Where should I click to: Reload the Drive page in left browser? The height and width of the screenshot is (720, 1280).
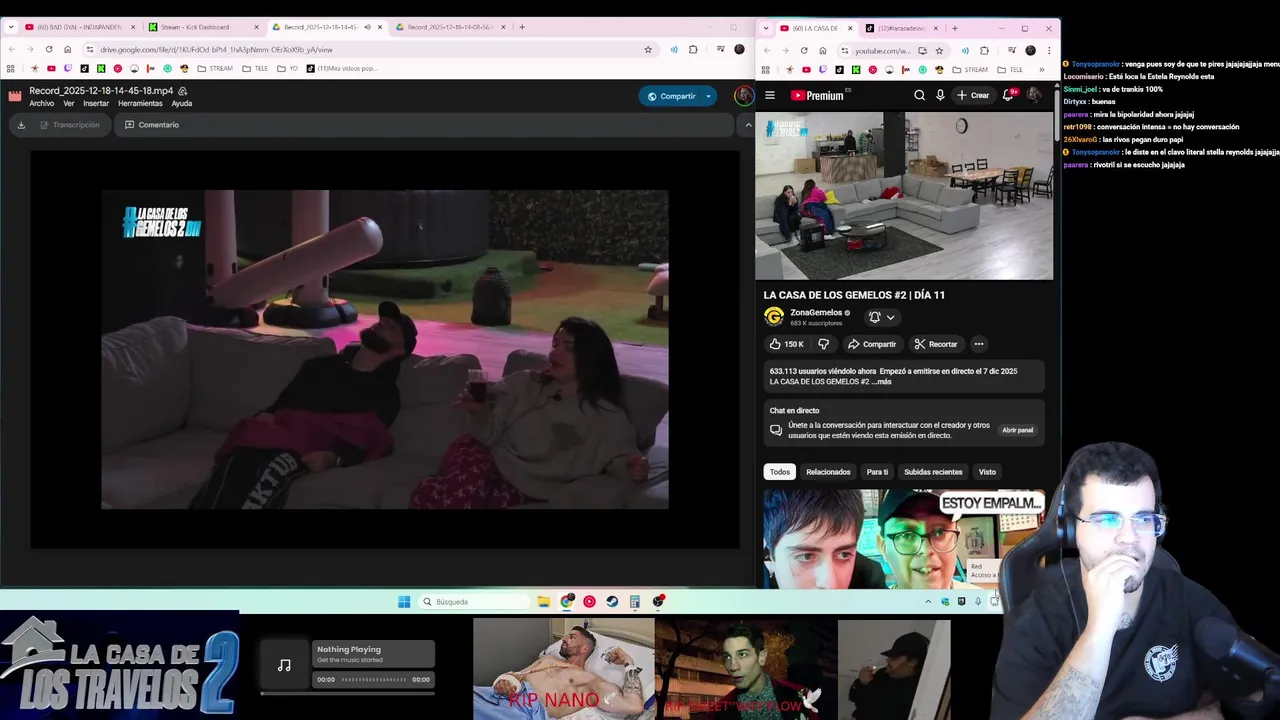48,49
